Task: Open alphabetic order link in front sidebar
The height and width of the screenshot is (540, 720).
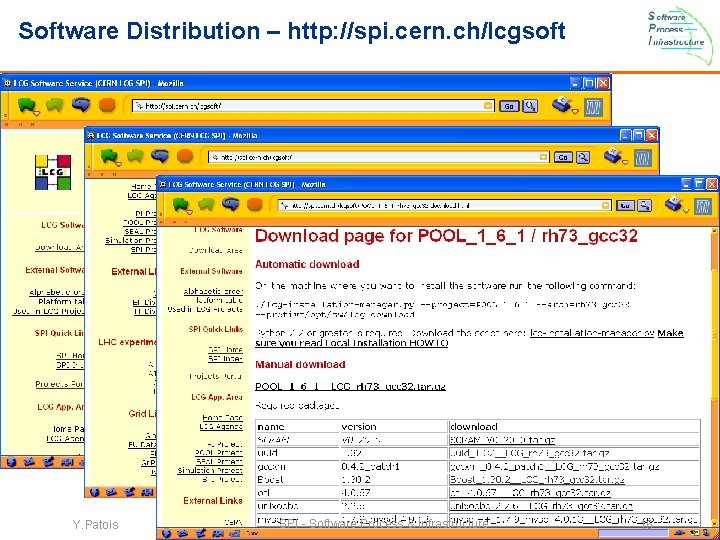Action: 213,291
